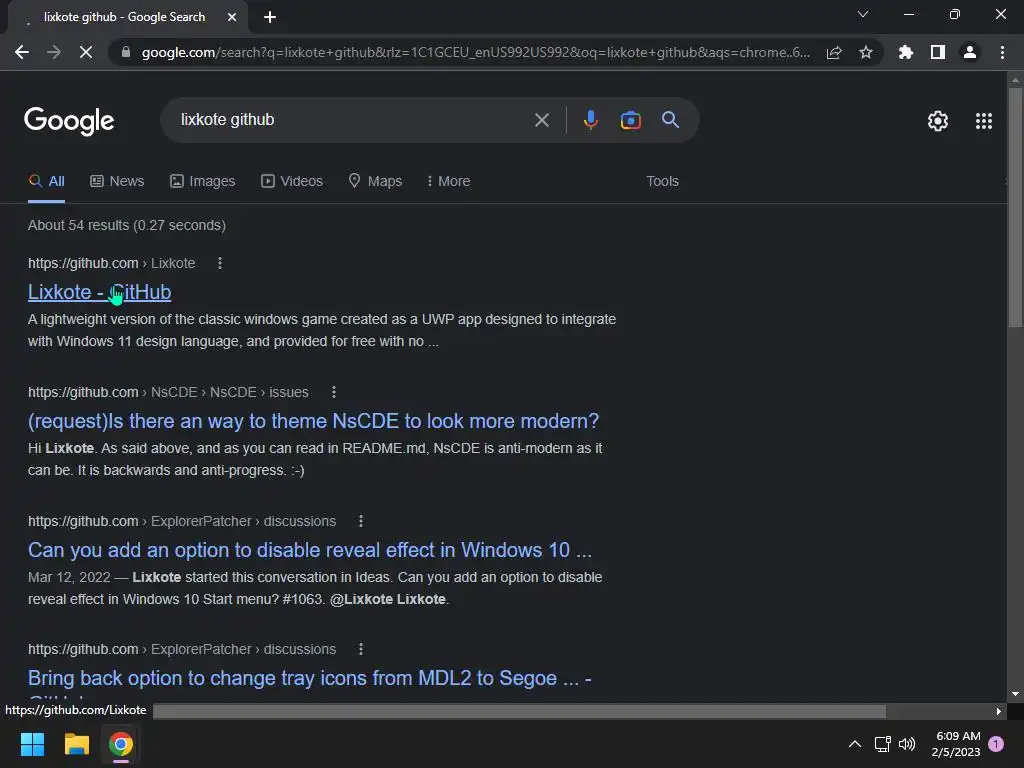Share this page via the share icon

pyautogui.click(x=834, y=52)
